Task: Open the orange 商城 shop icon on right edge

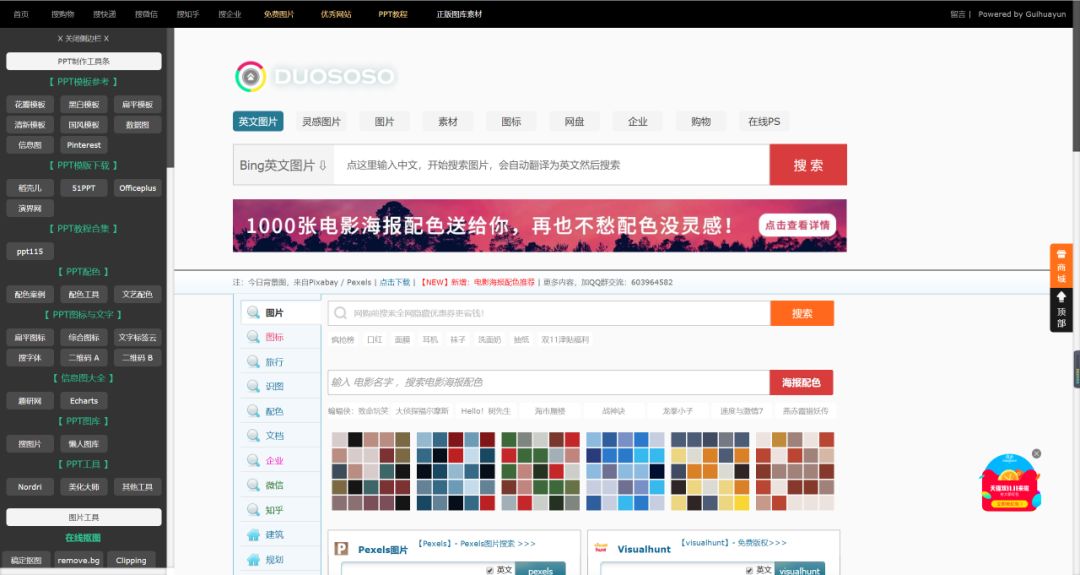Action: [1061, 265]
